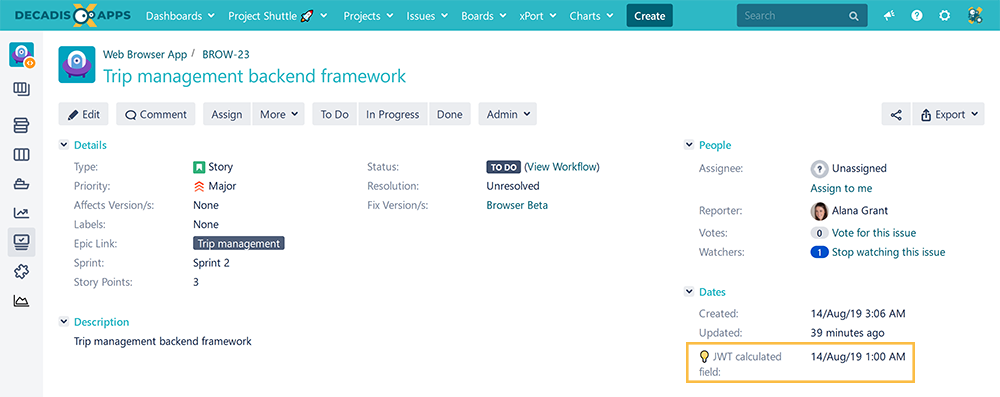1000x397 pixels.
Task: Click Assign to me link
Action: coord(841,188)
